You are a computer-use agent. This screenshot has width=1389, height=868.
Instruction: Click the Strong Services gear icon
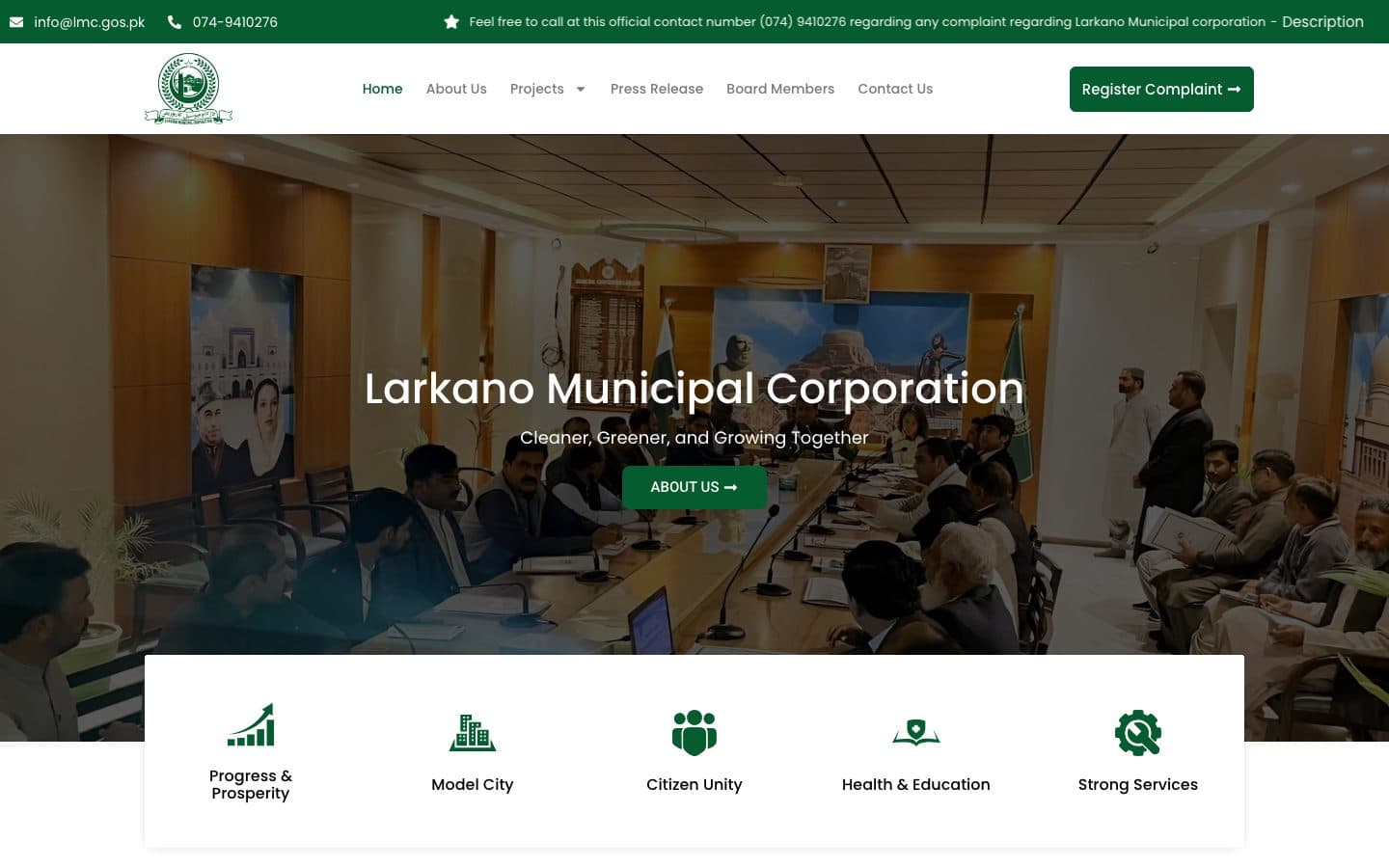click(x=1138, y=733)
